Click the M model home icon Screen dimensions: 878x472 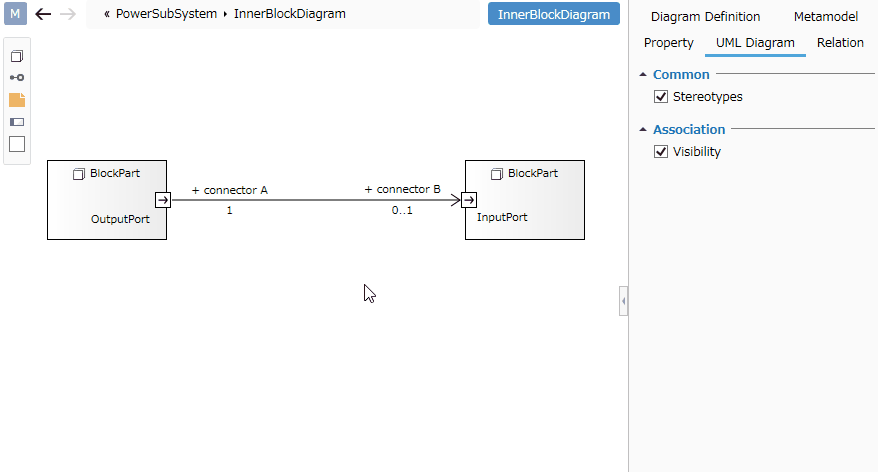(15, 13)
